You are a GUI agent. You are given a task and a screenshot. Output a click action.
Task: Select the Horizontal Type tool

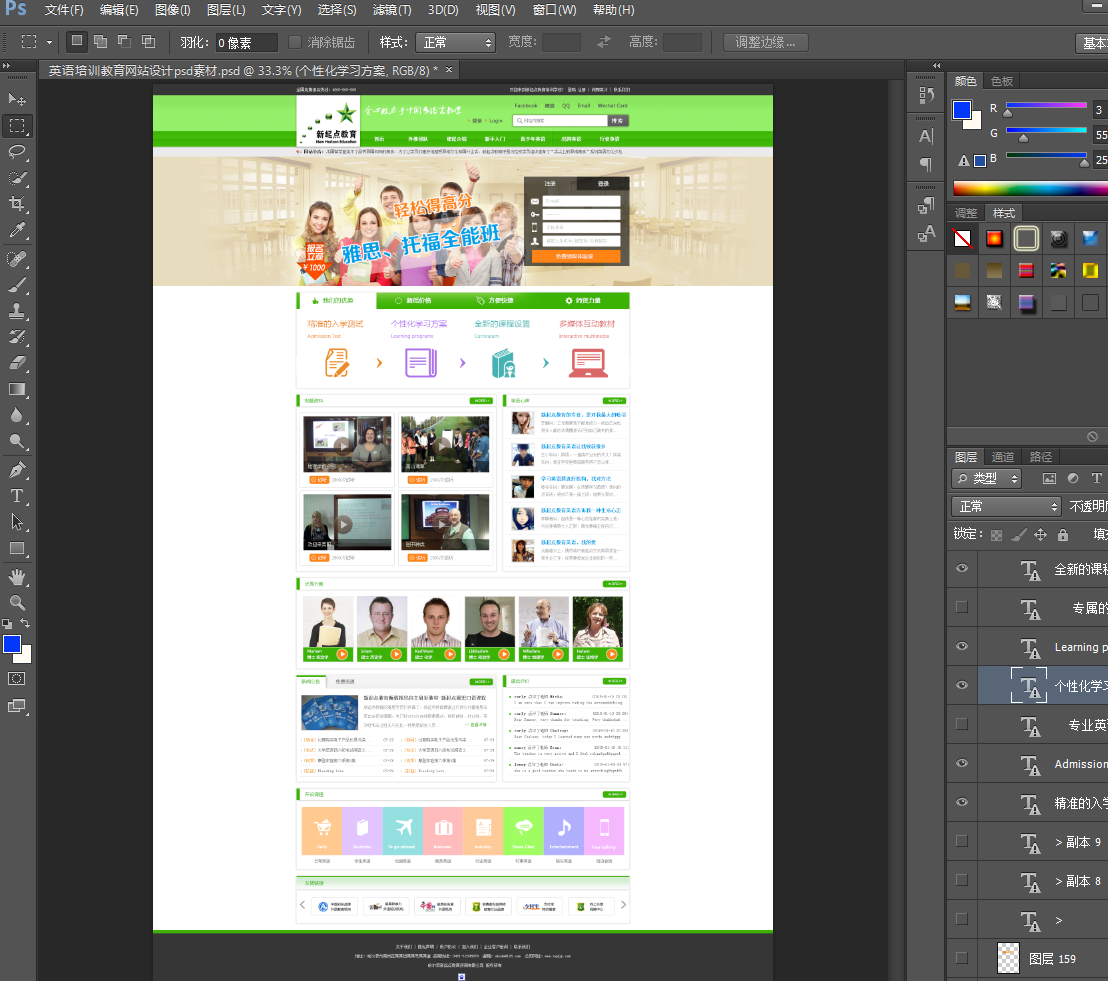[17, 495]
